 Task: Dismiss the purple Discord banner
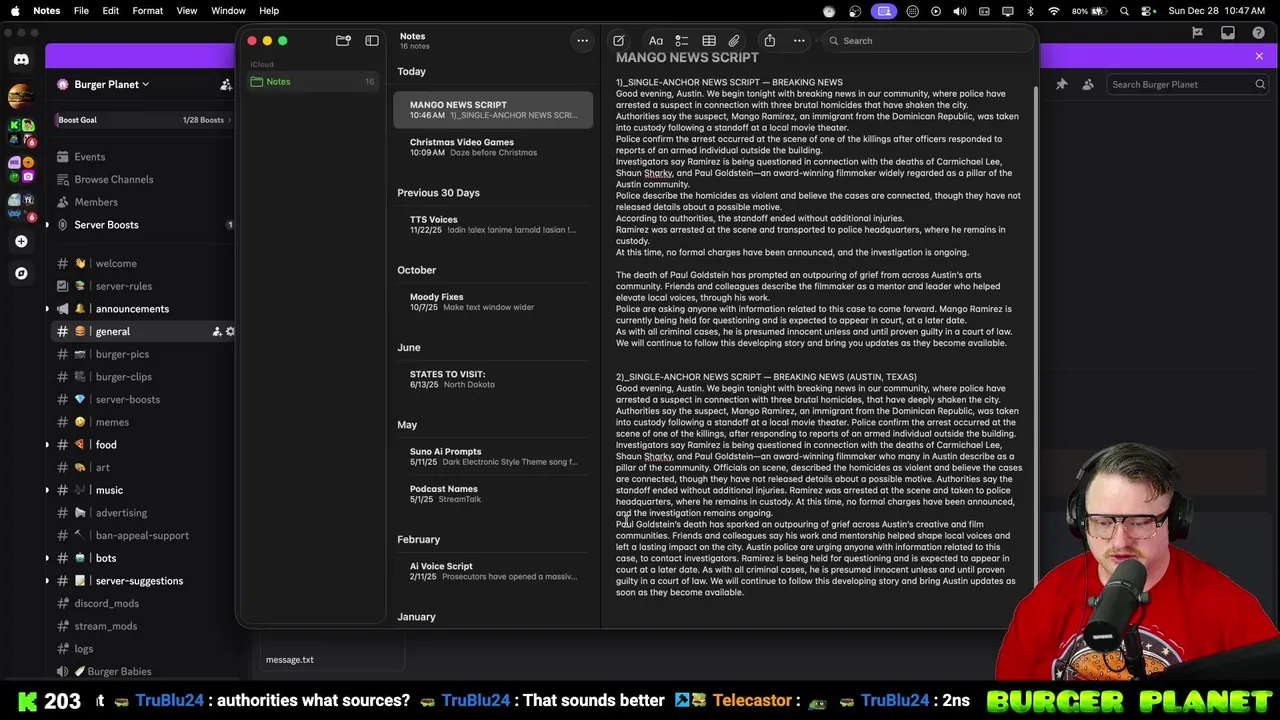[1259, 57]
